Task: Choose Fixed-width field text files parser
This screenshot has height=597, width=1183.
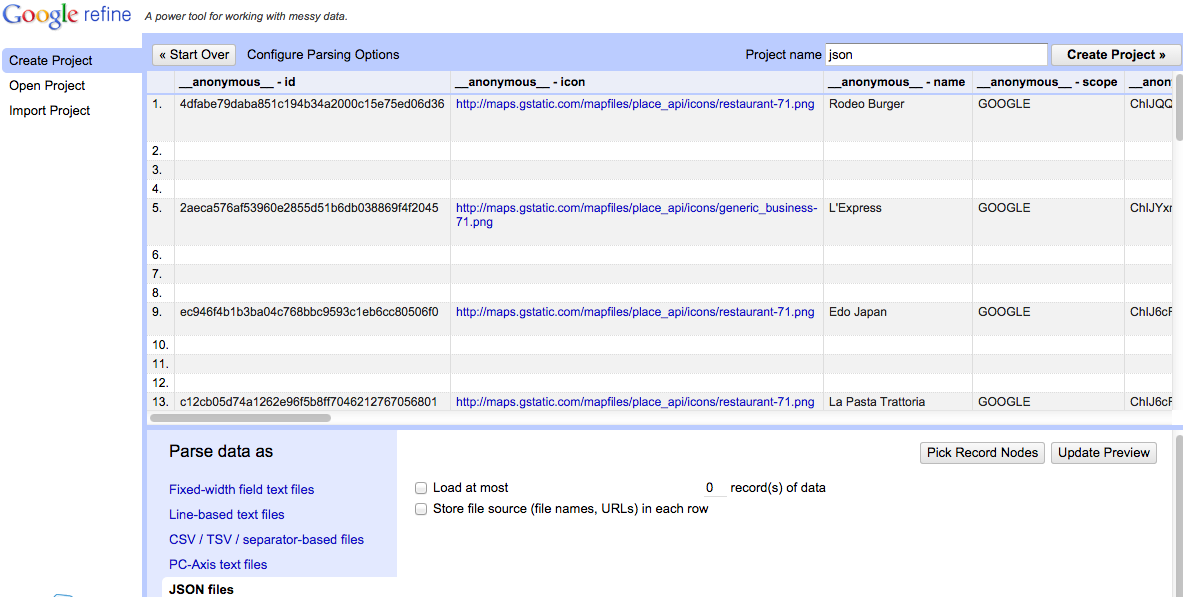Action: point(241,490)
